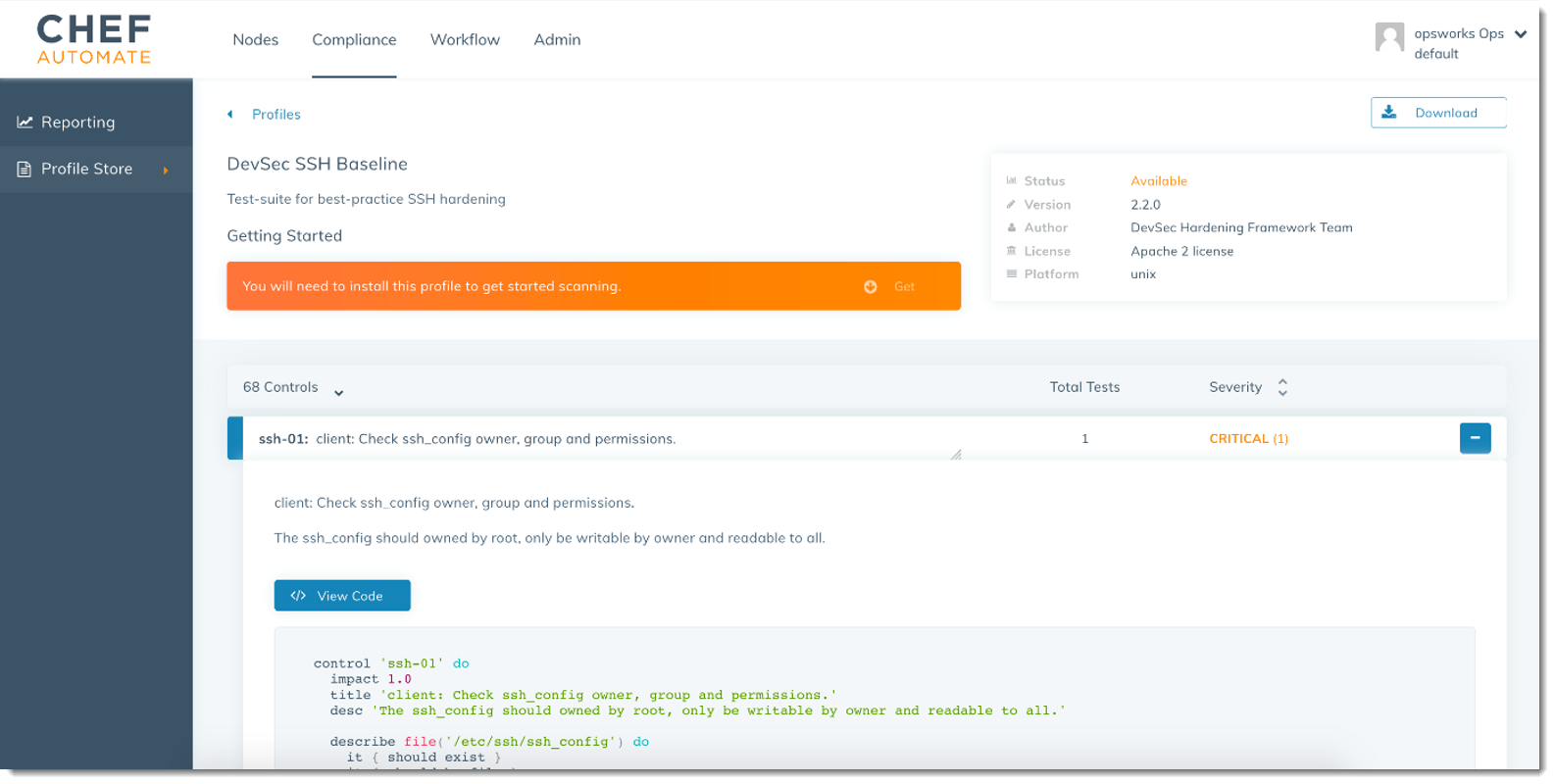
Task: Click the DevSec SSH Baseline heading
Action: 317,164
